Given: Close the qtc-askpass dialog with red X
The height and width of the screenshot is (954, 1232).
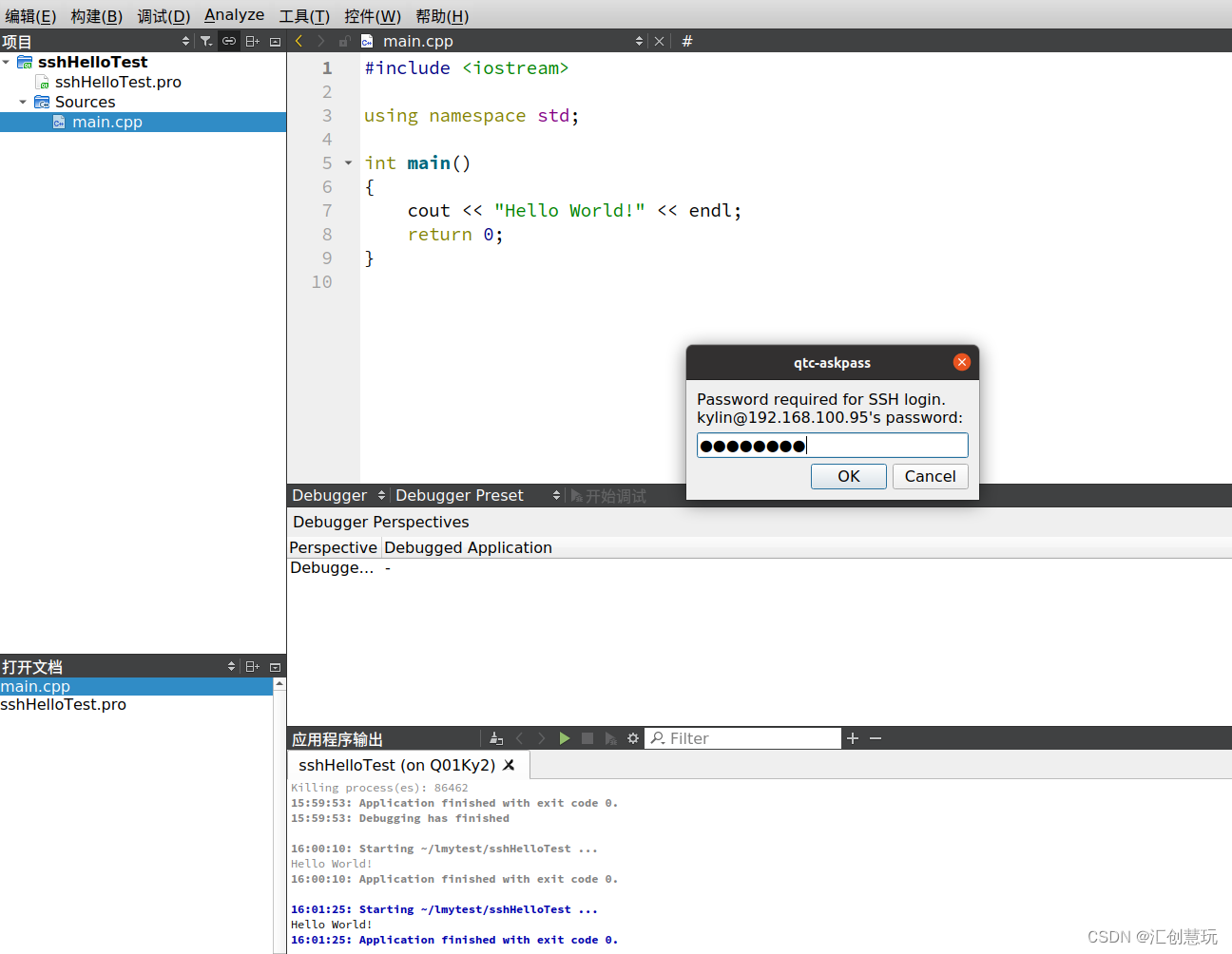Looking at the screenshot, I should coord(961,362).
